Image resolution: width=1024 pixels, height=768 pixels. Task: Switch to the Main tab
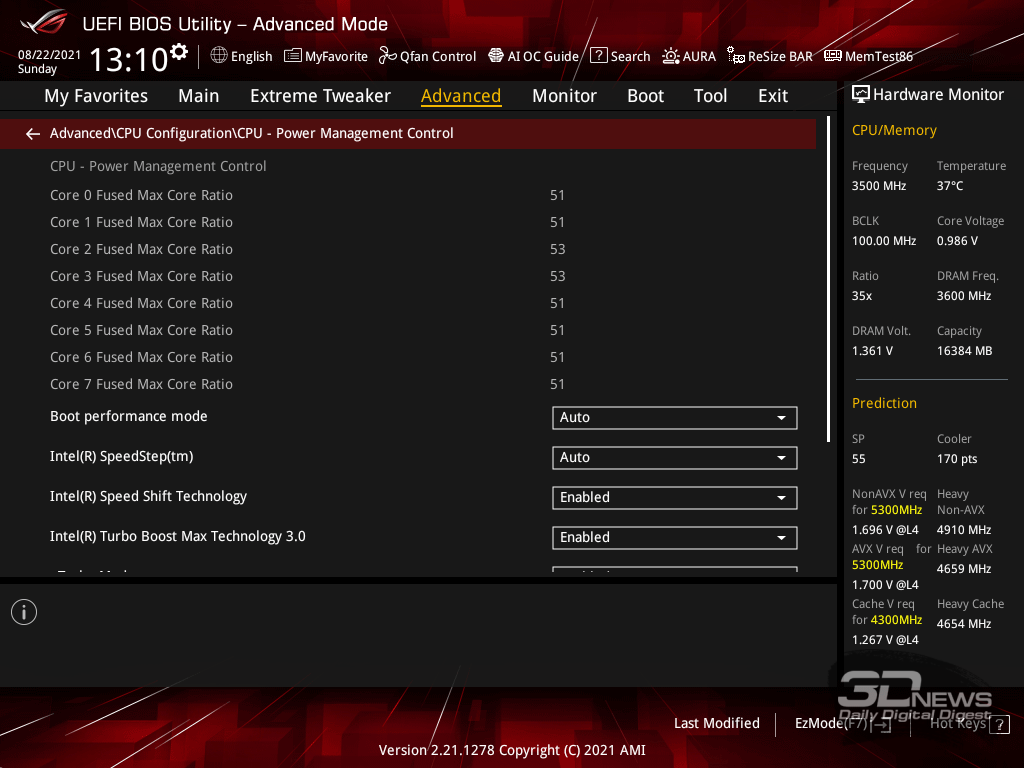coord(199,96)
